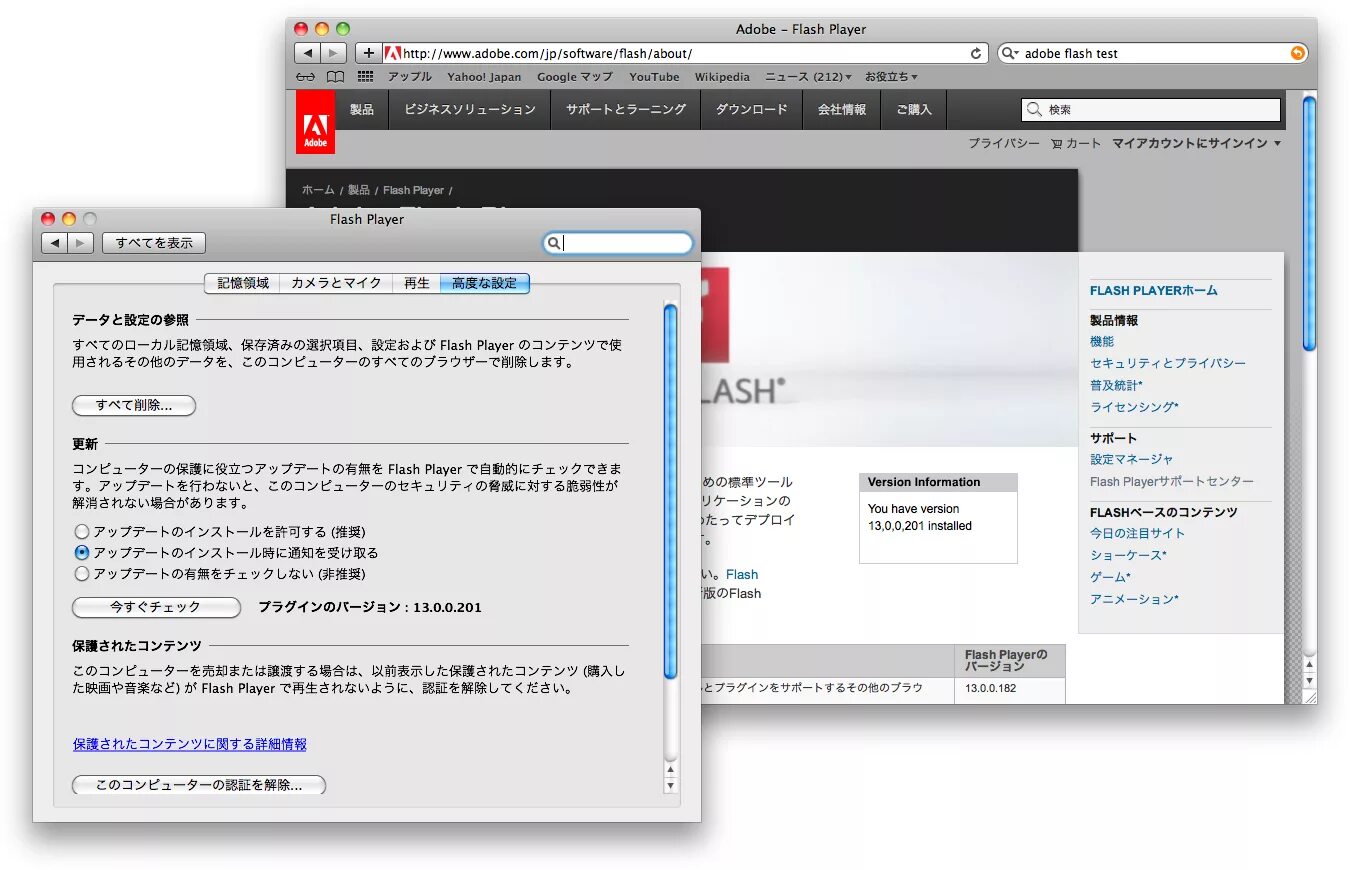This screenshot has width=1350, height=870.
Task: Click the magnifier icon in Safari search field
Action: coord(1010,53)
